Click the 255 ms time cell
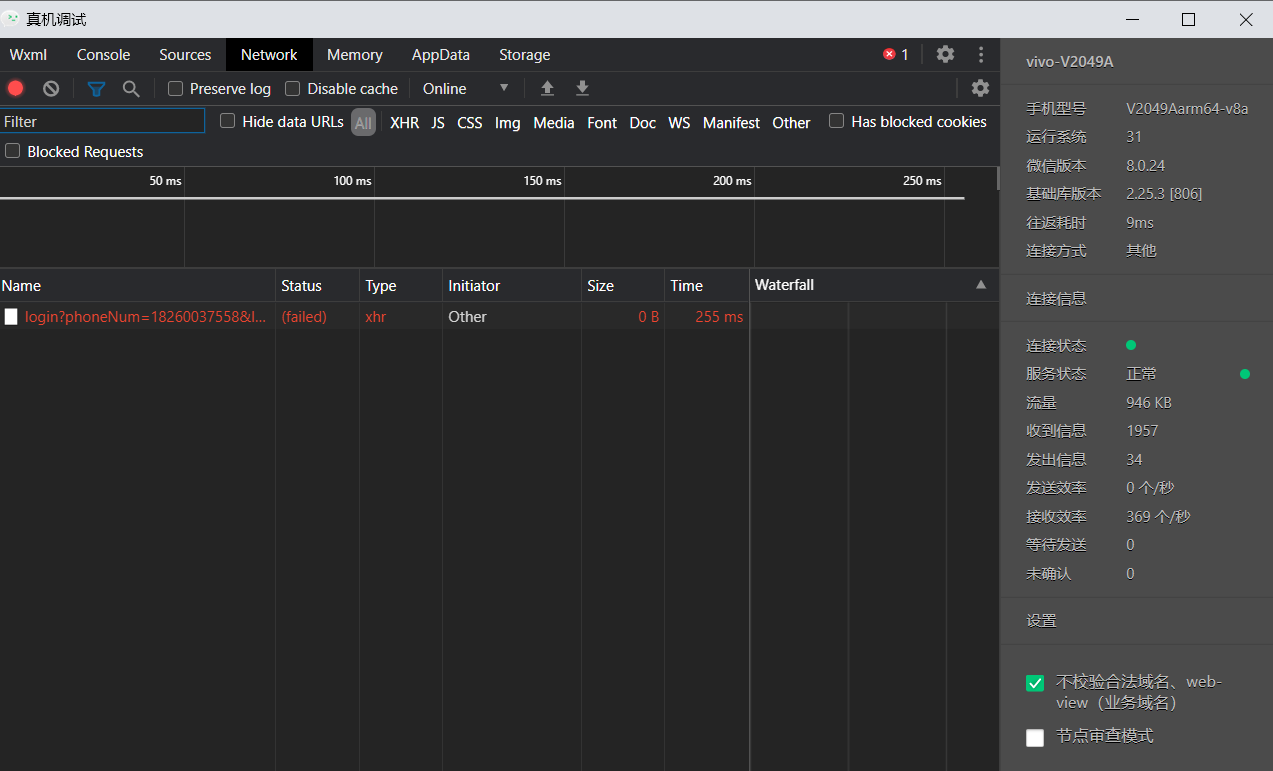1273x771 pixels. tap(719, 316)
